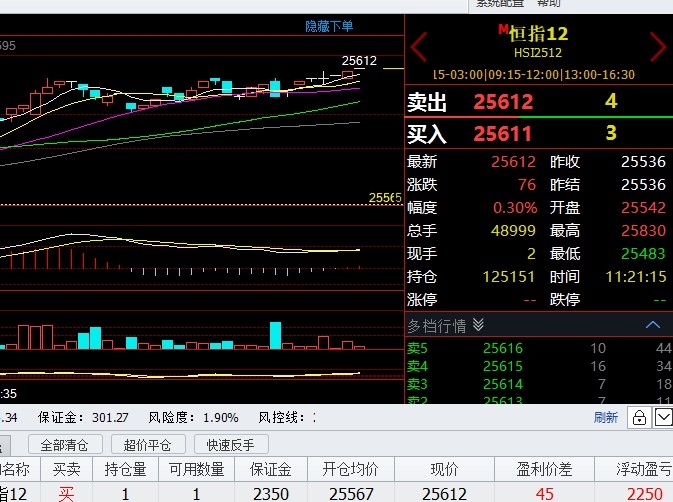This screenshot has width=673, height=502.
Task: Click the contract title 恒指12
Action: click(538, 33)
